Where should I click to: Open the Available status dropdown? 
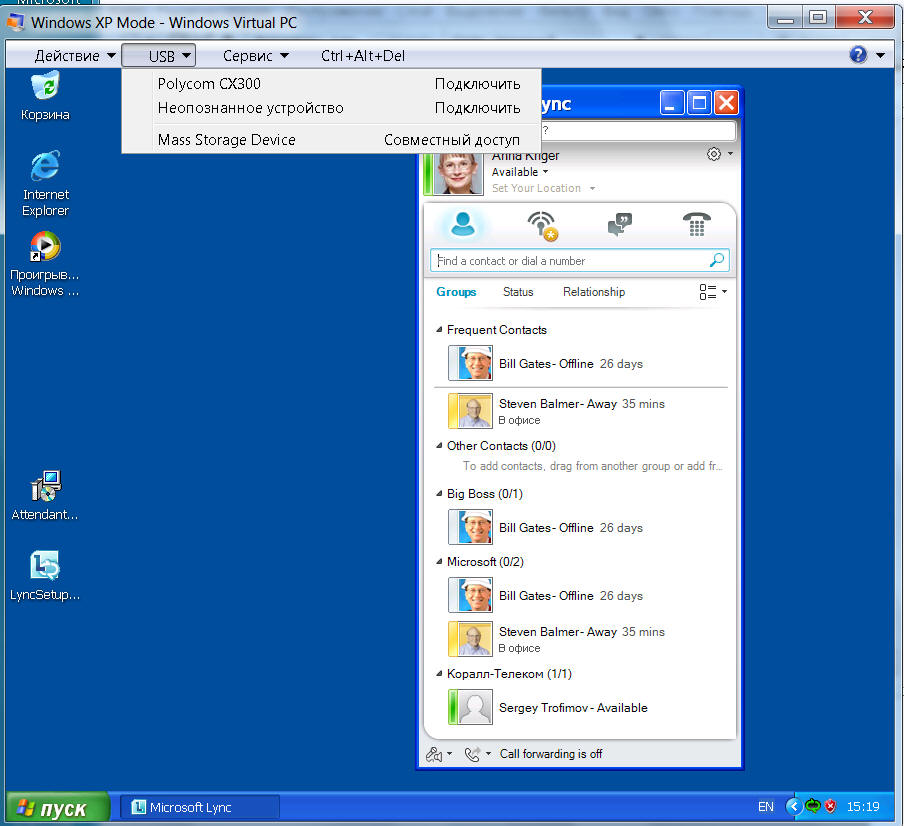point(519,172)
